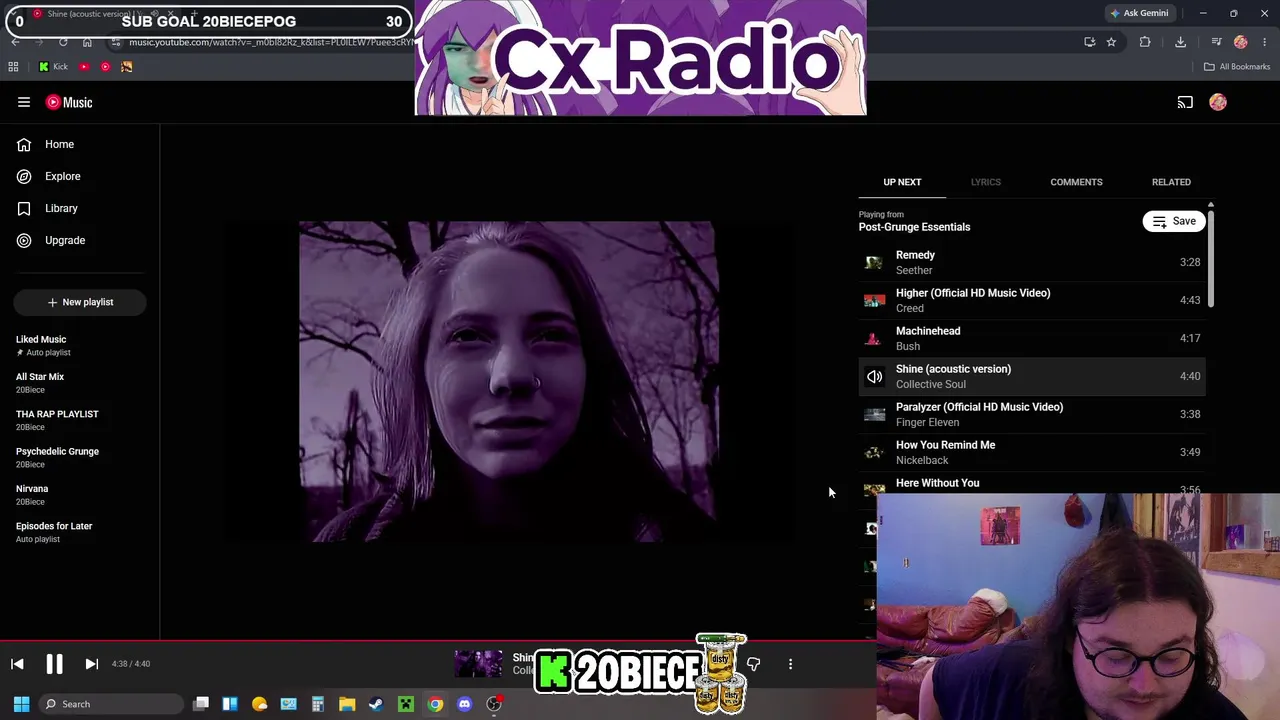Image resolution: width=1280 pixels, height=720 pixels.
Task: Open File Explorer from the taskbar
Action: click(x=347, y=704)
